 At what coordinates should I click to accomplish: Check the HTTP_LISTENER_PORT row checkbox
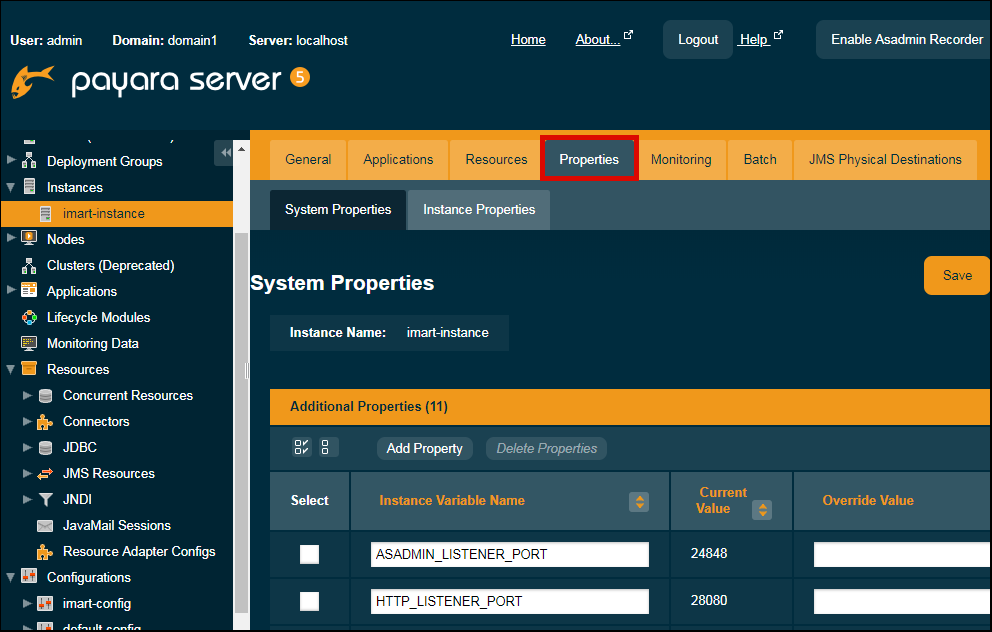(x=310, y=601)
